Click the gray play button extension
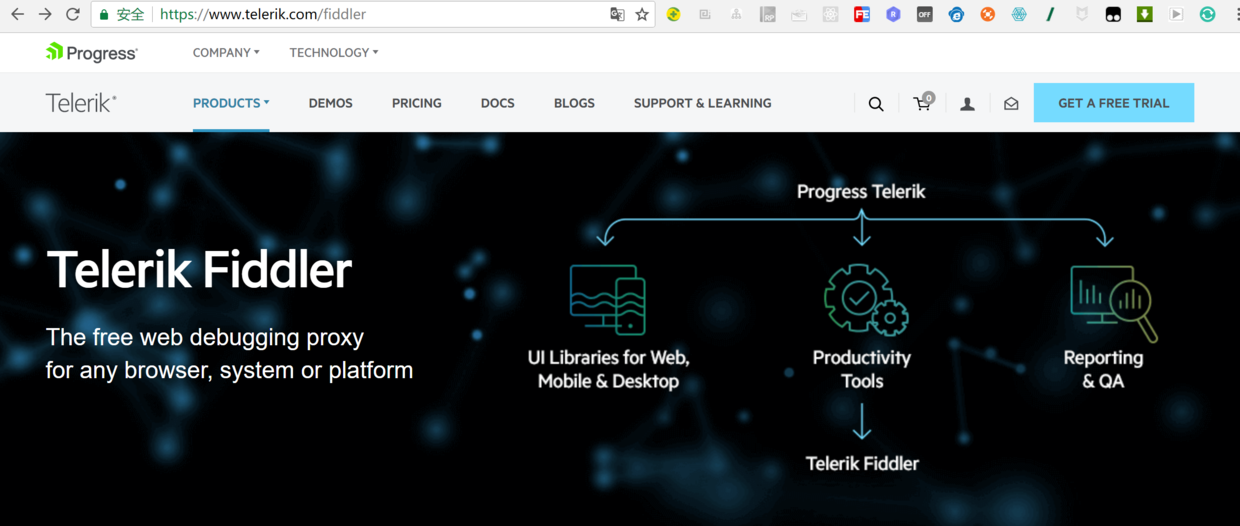The image size is (1240, 526). (x=1176, y=14)
